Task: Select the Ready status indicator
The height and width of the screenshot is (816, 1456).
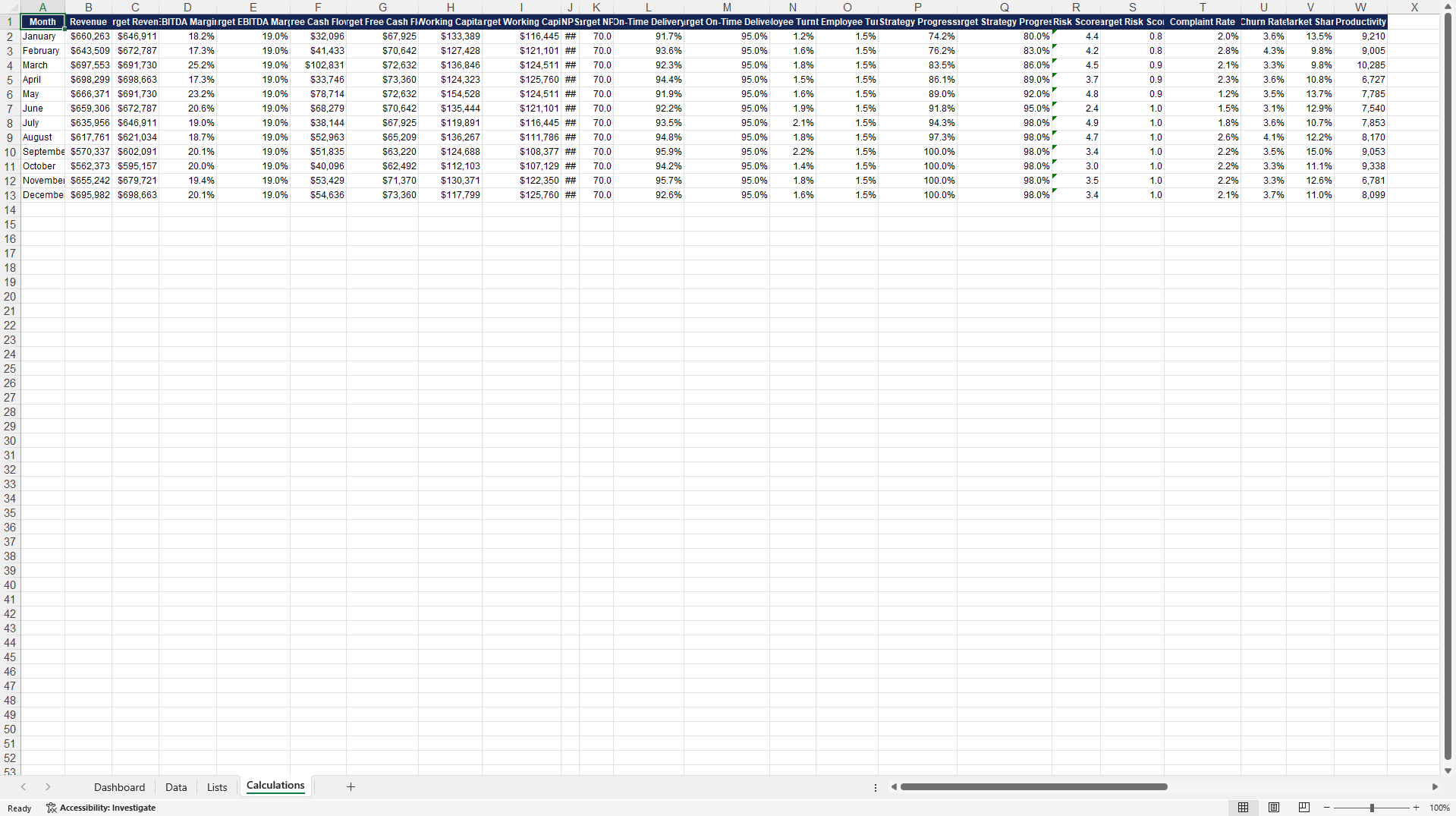Action: pos(20,808)
